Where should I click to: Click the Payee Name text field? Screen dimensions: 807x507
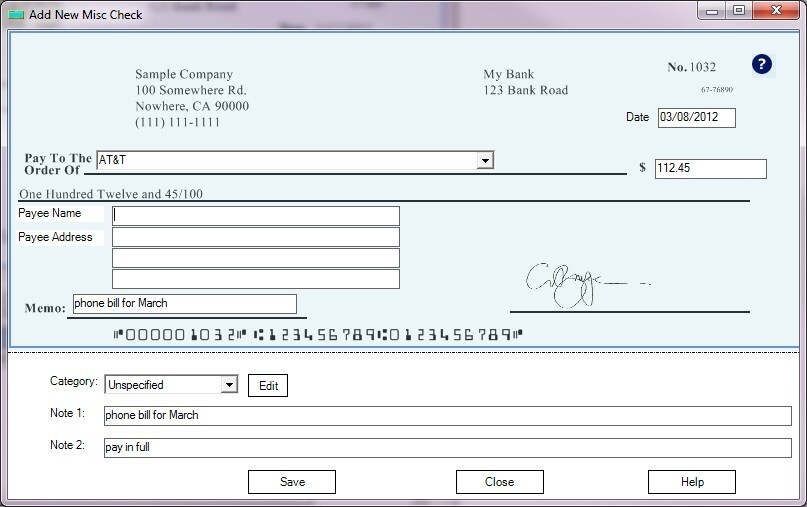coord(256,215)
